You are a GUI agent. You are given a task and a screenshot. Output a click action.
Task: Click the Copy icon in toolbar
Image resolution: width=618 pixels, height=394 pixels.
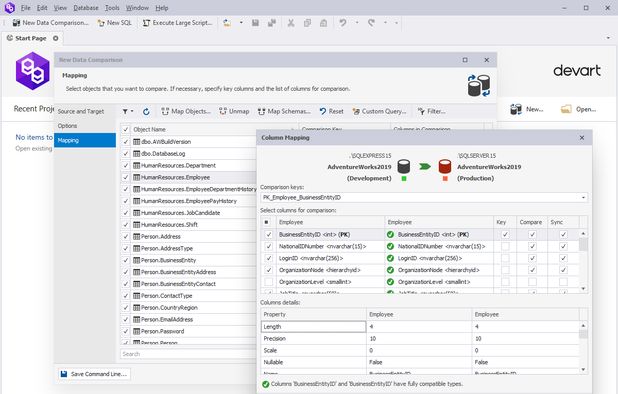tap(307, 23)
